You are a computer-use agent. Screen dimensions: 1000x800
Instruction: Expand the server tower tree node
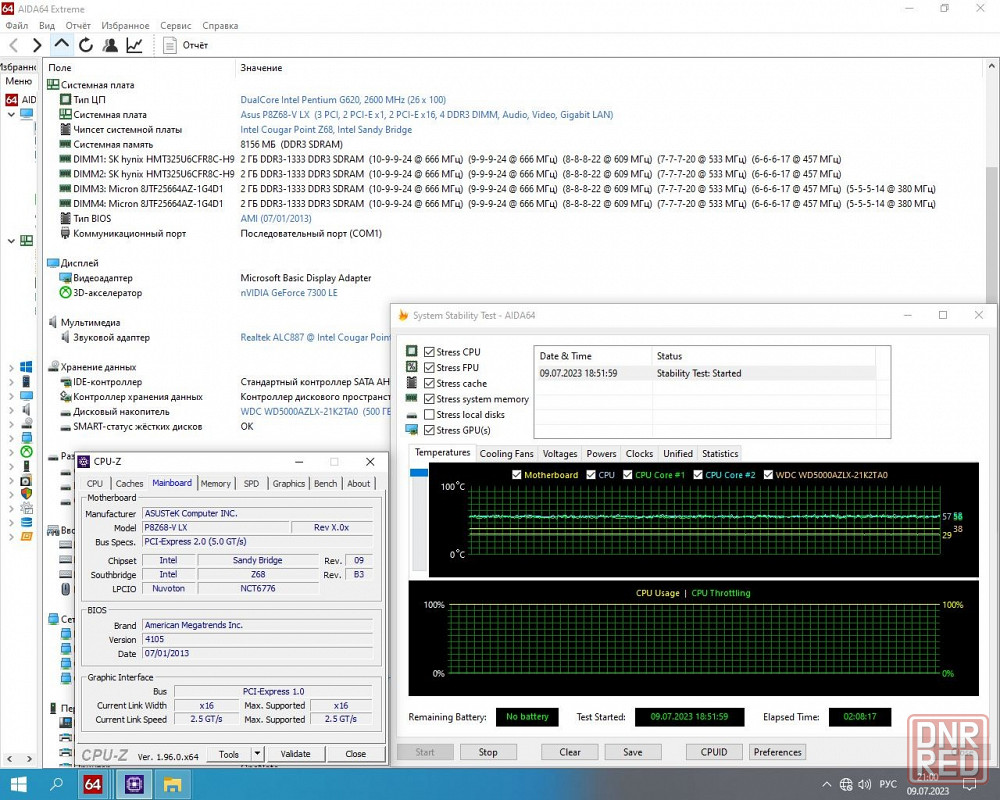11,381
